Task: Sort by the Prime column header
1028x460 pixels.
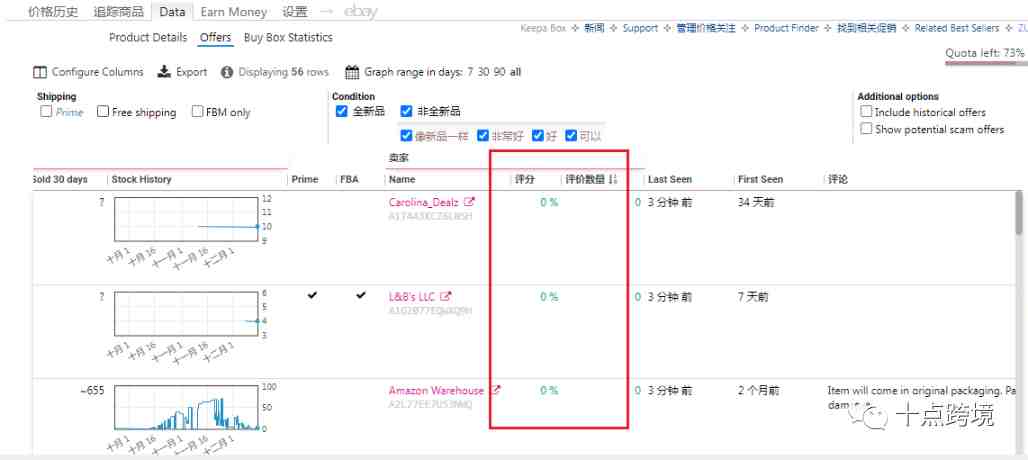Action: [x=305, y=179]
